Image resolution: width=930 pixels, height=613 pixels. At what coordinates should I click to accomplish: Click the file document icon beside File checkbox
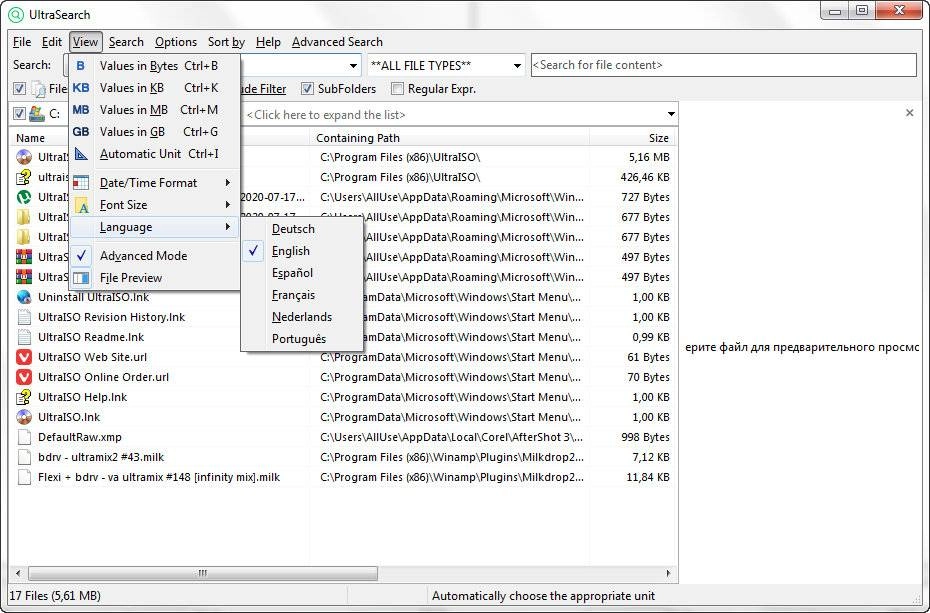point(39,89)
